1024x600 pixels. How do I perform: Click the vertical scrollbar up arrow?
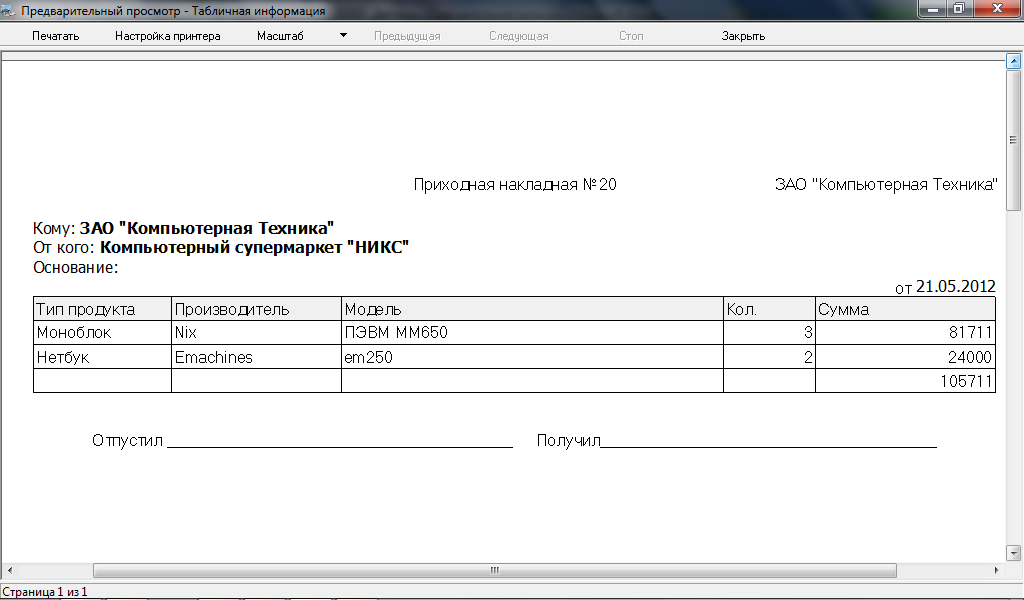(1014, 62)
